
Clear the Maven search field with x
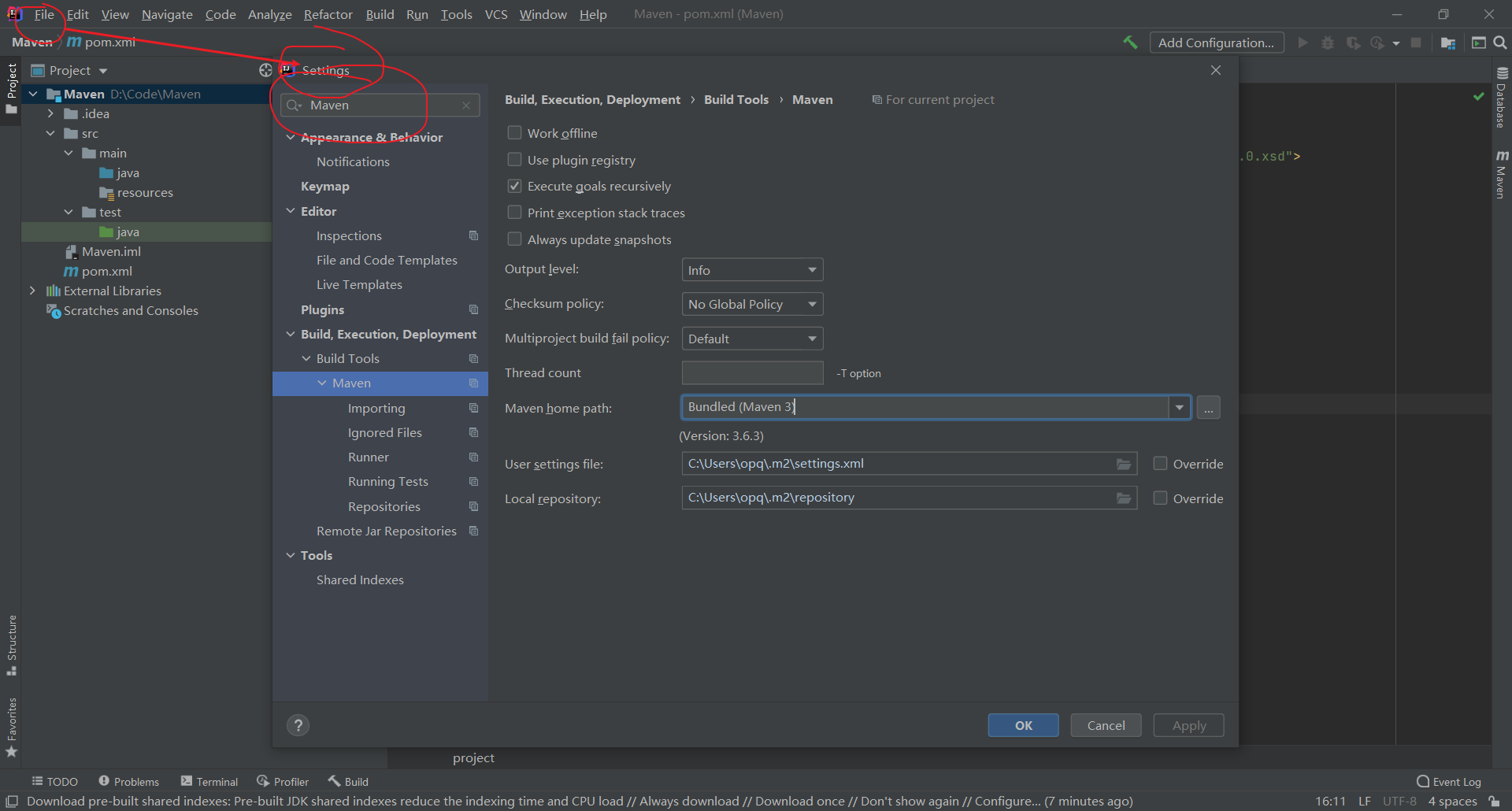[x=466, y=106]
